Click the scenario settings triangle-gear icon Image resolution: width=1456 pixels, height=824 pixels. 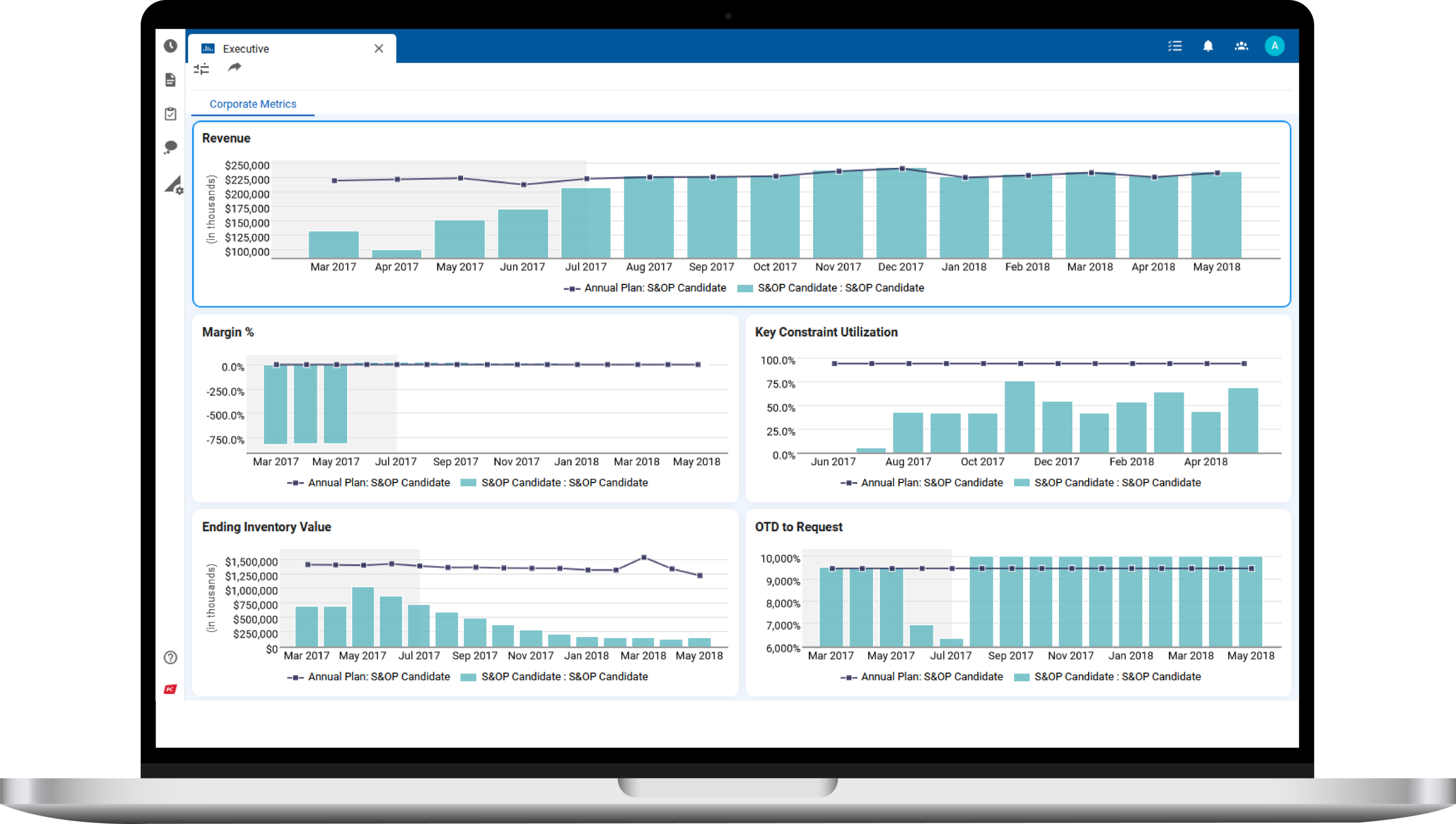tap(173, 185)
